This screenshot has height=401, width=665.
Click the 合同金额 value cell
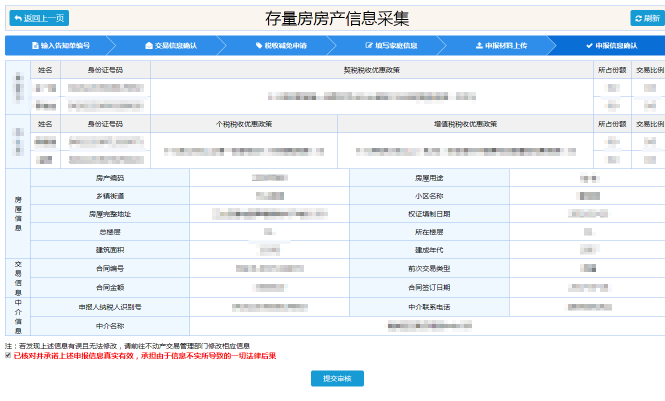269,286
